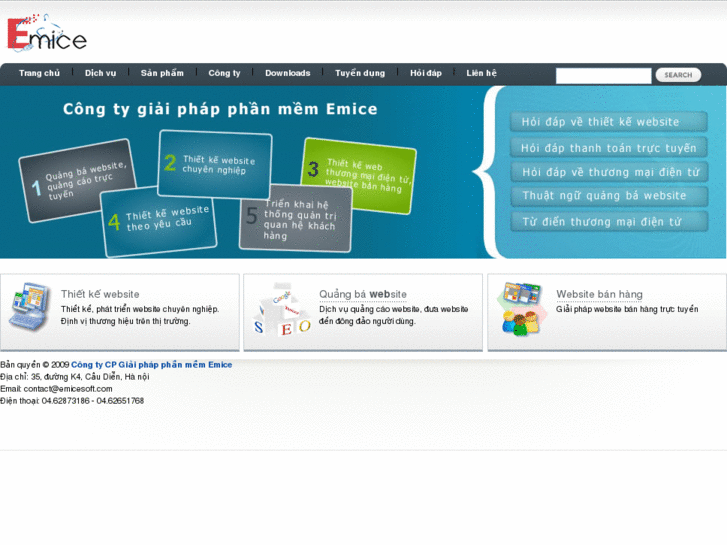This screenshot has width=727, height=545.
Task: Open Từ điển thương mại điện tử
Action: point(609,222)
